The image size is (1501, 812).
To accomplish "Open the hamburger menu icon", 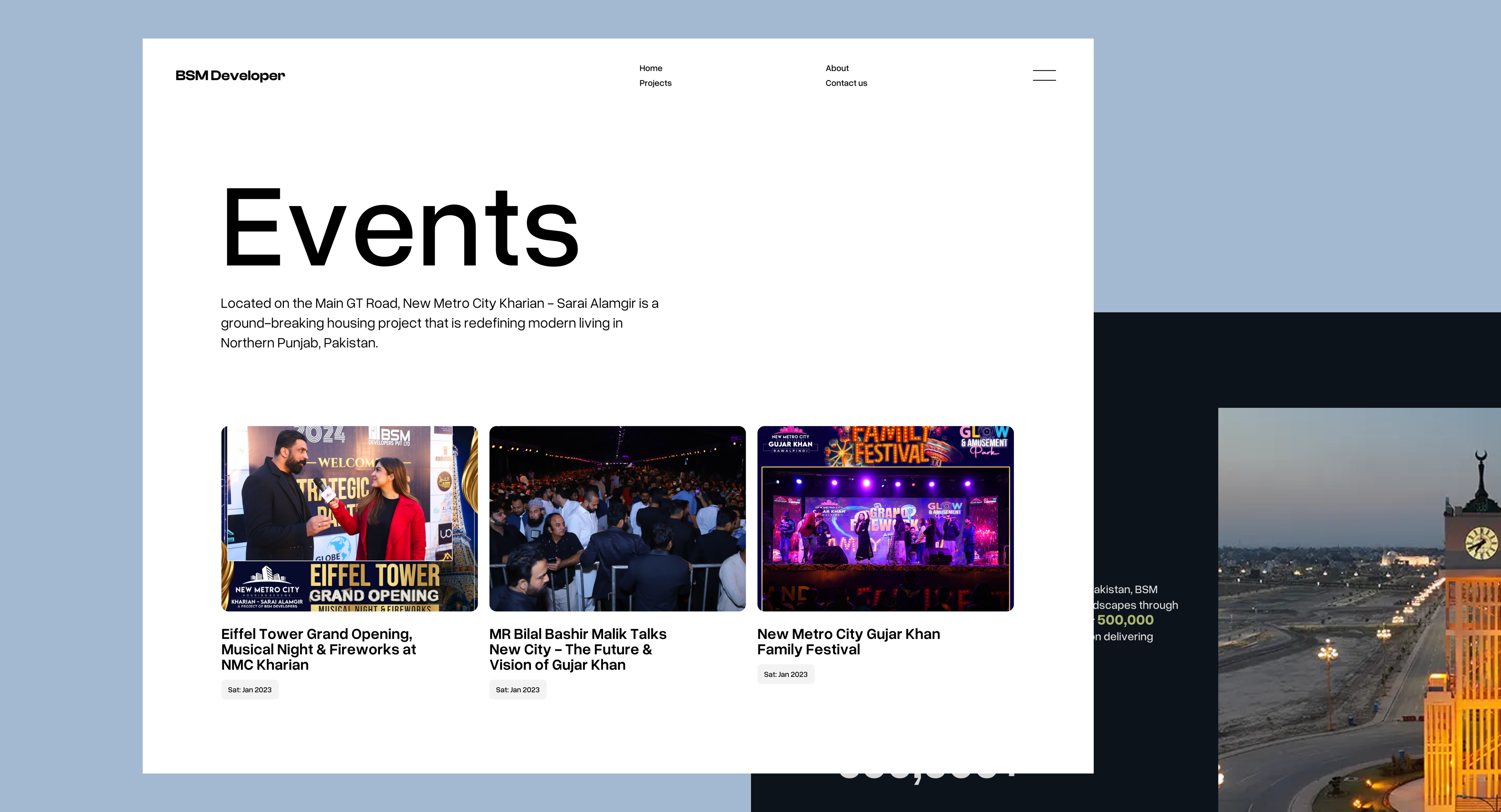I will point(1044,75).
